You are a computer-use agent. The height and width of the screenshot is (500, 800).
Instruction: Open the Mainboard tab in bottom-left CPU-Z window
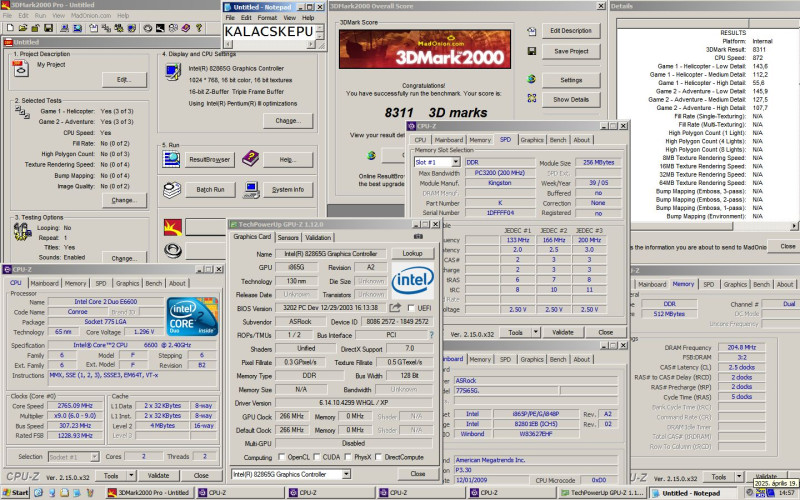click(x=44, y=283)
